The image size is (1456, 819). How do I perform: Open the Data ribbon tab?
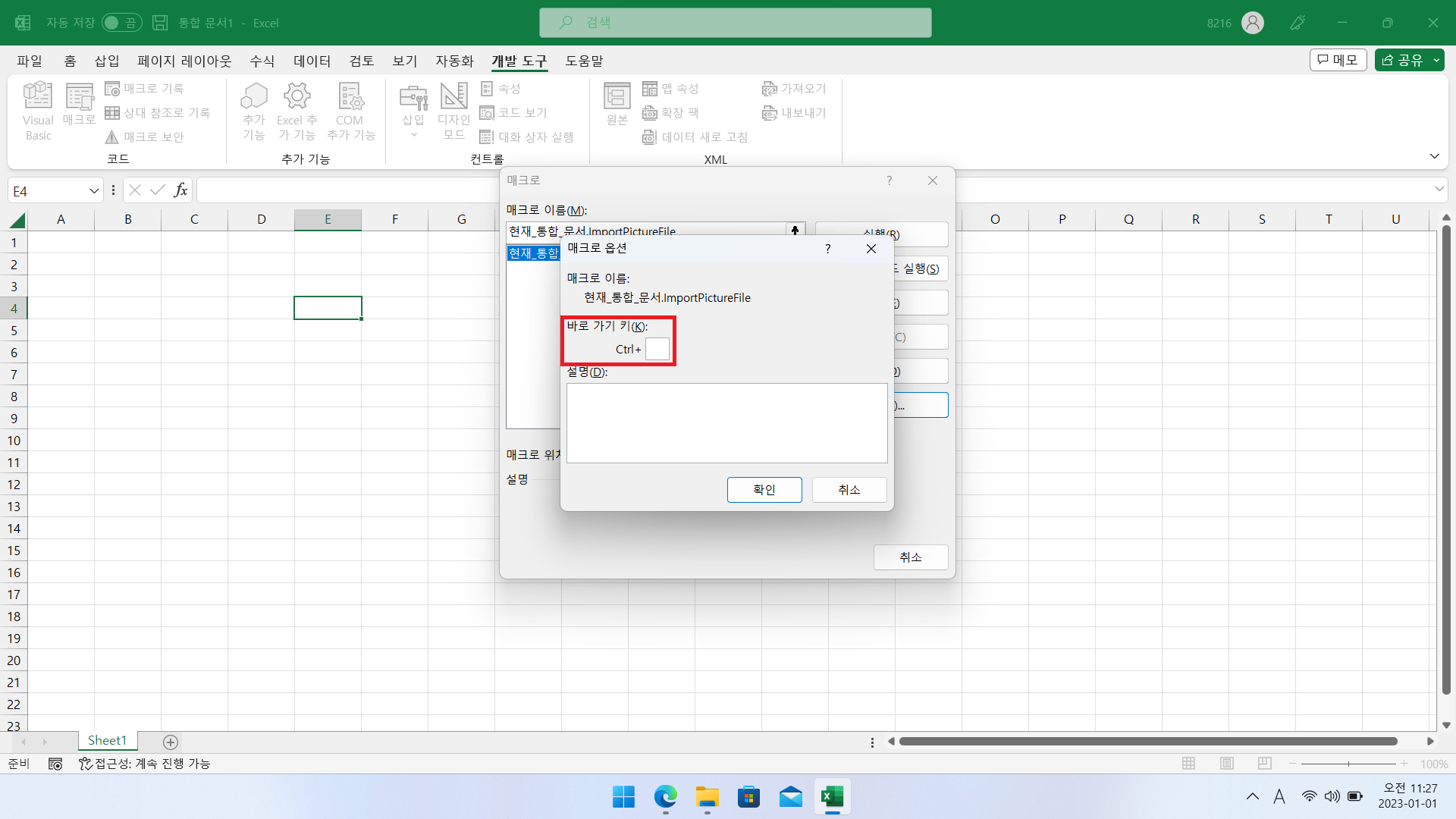click(x=312, y=61)
